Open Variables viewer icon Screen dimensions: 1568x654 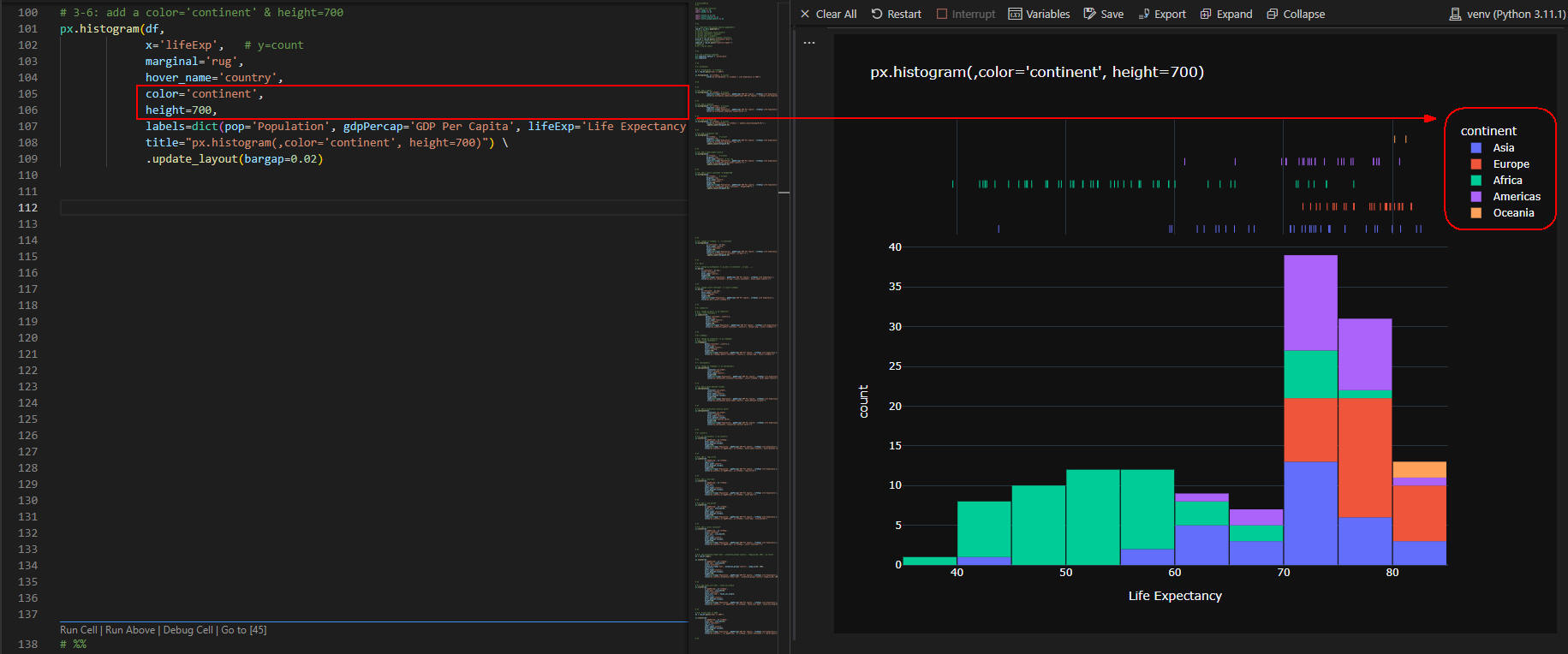(1015, 14)
